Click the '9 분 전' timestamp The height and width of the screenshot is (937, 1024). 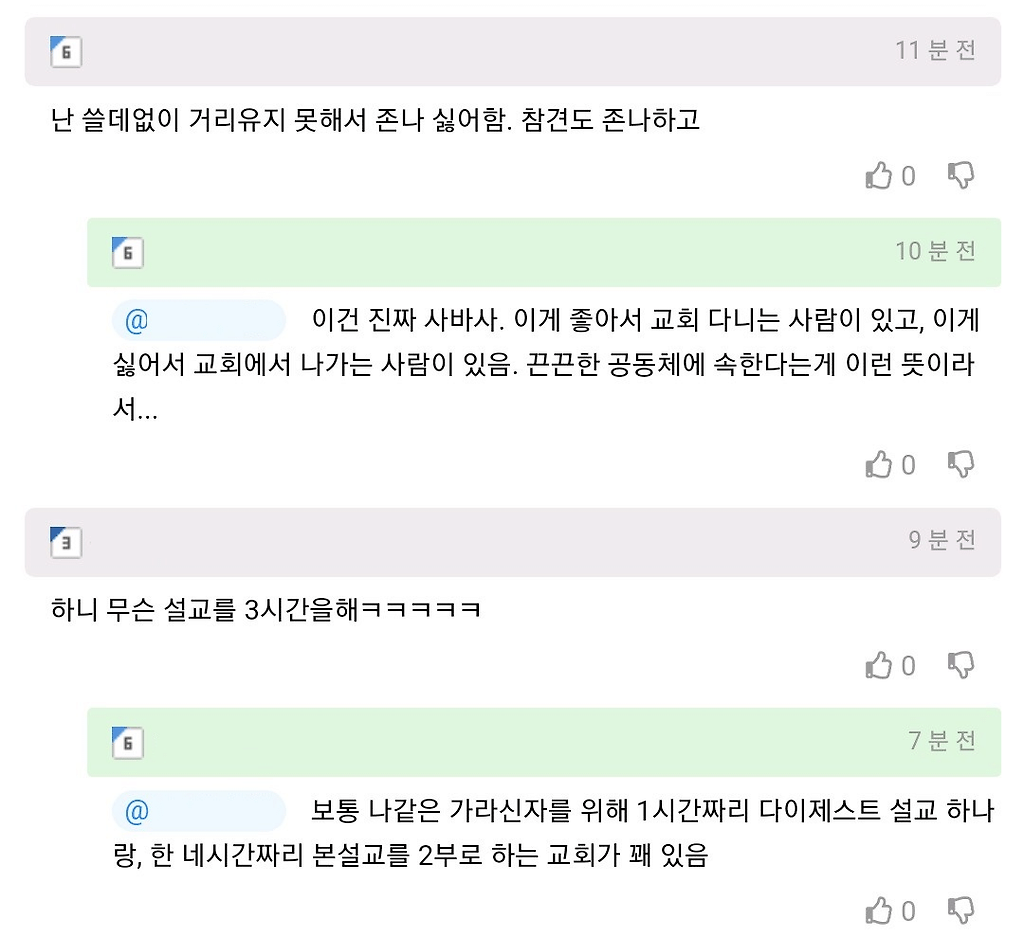(x=942, y=540)
